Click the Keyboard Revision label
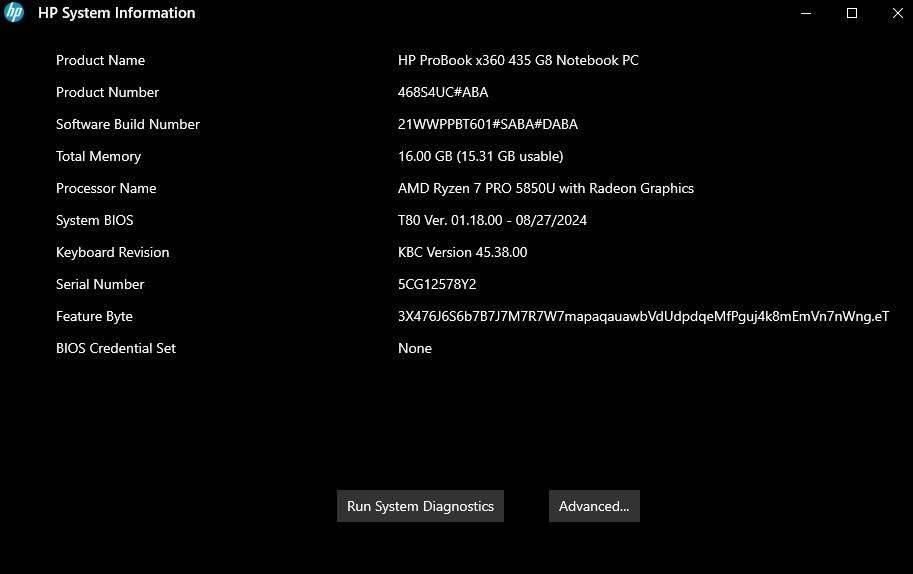Image resolution: width=913 pixels, height=574 pixels. point(112,252)
